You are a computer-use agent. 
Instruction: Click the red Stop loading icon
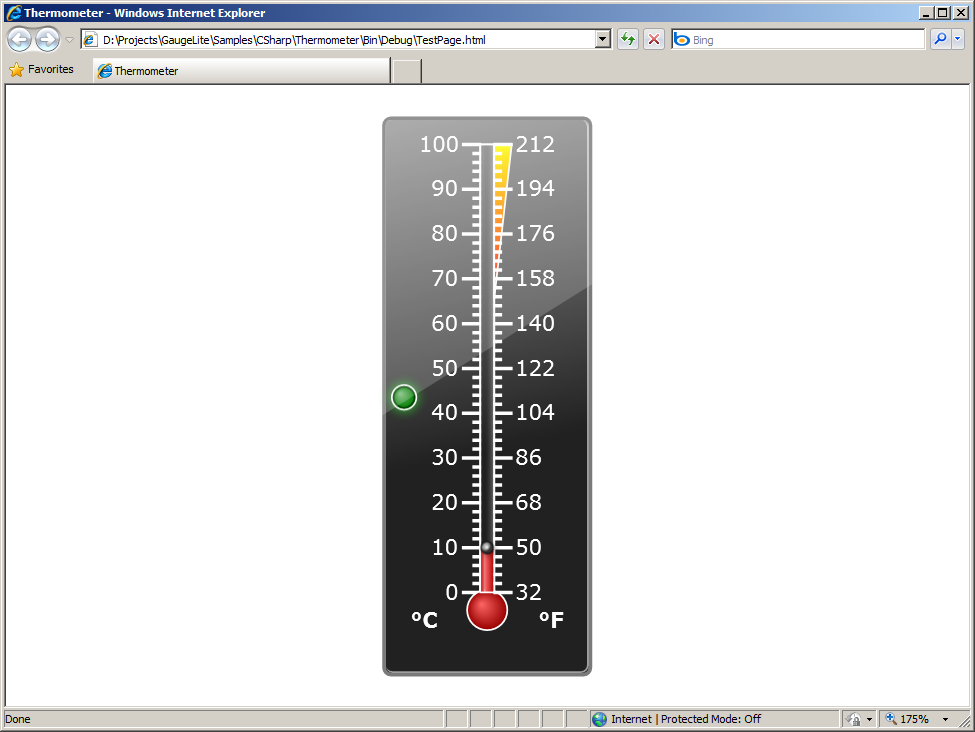(654, 40)
